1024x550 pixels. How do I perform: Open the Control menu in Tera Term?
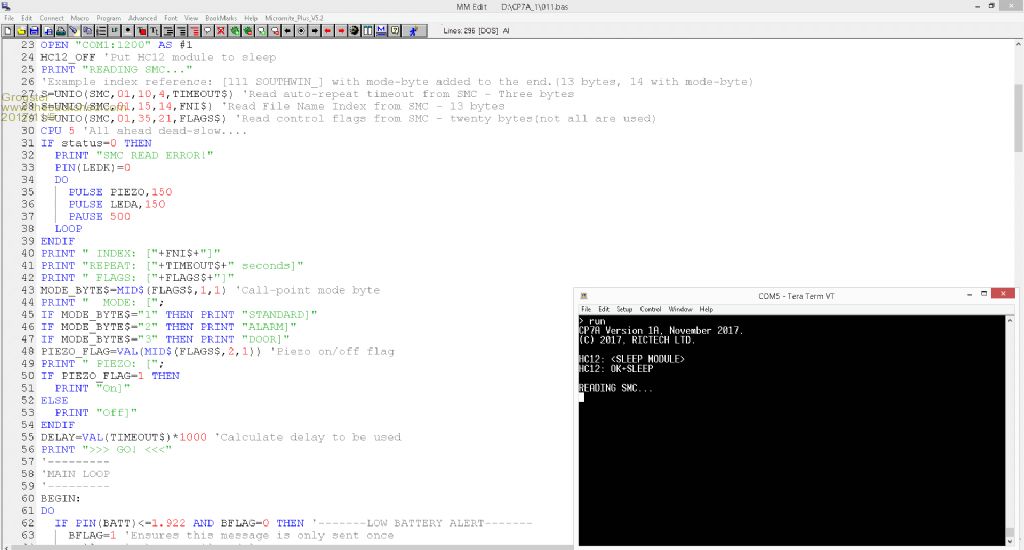(x=650, y=309)
